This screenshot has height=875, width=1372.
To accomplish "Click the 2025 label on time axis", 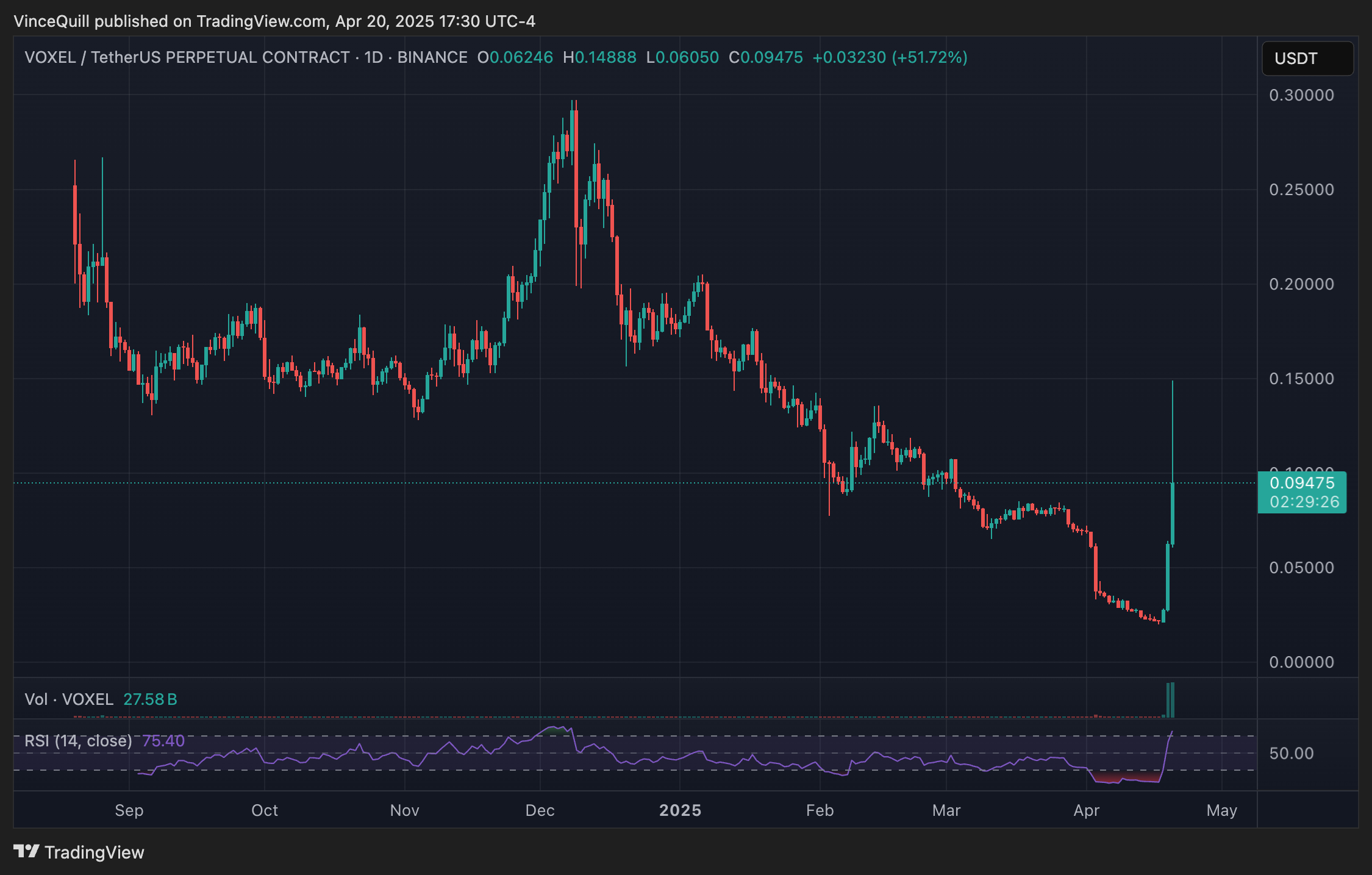I will point(680,810).
